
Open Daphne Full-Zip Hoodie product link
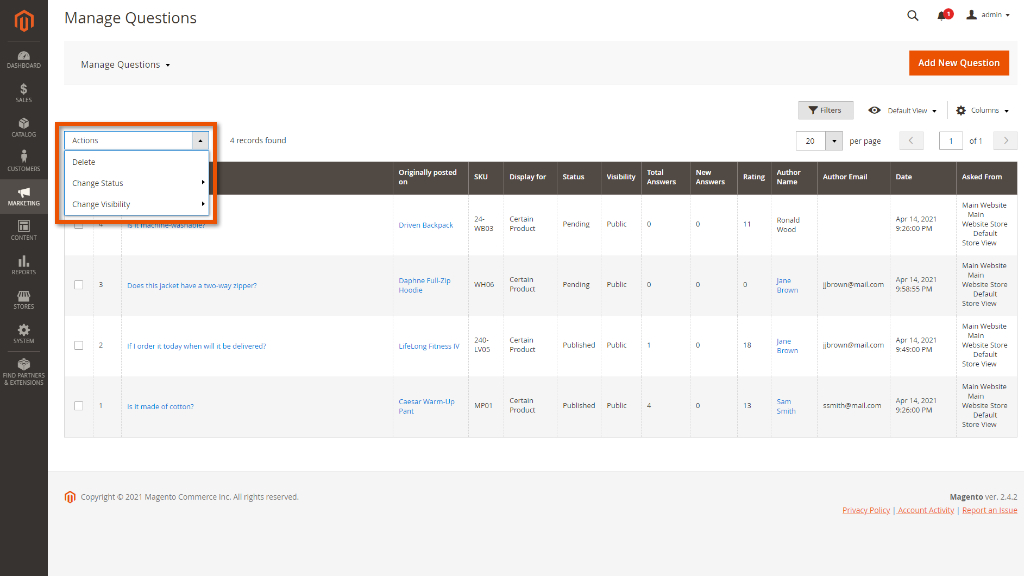coord(424,285)
